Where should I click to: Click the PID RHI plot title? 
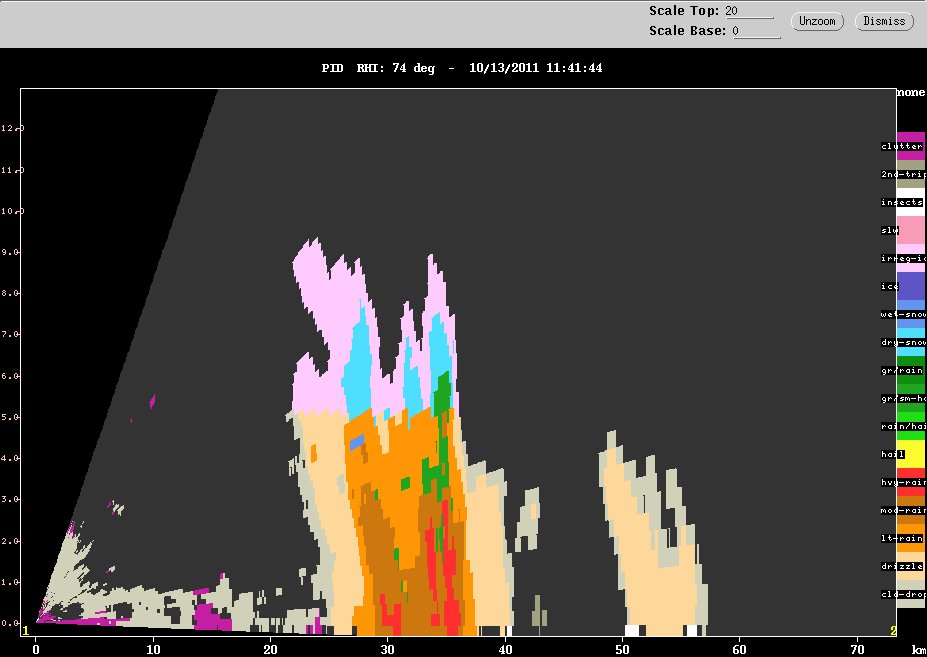[x=462, y=68]
